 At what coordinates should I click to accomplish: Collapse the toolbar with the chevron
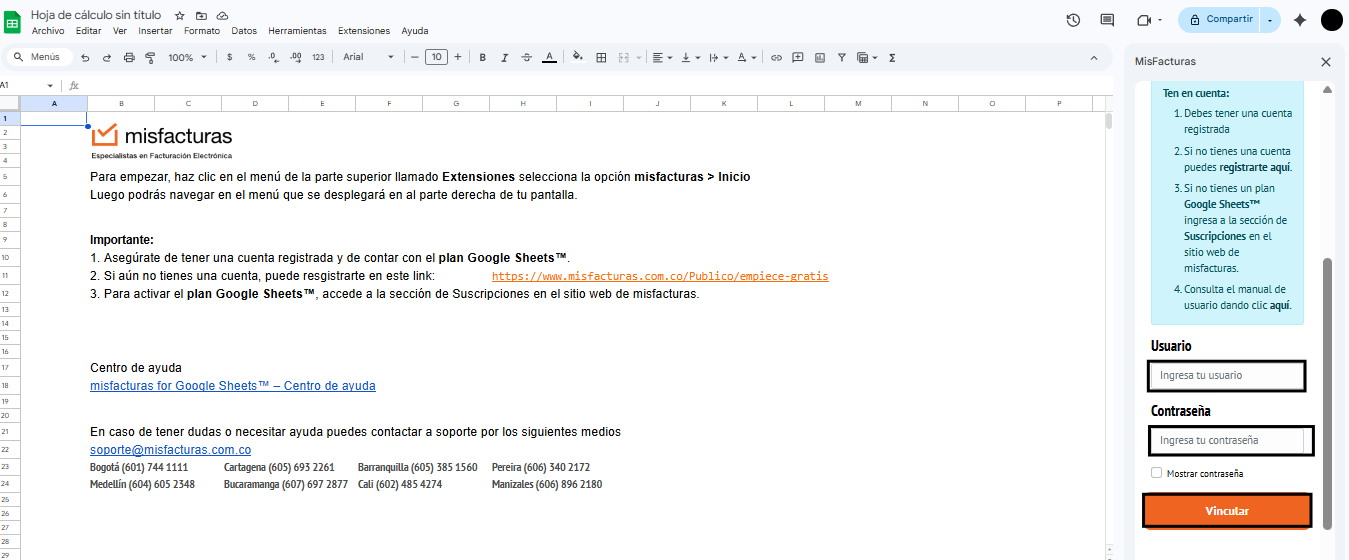pos(1093,58)
